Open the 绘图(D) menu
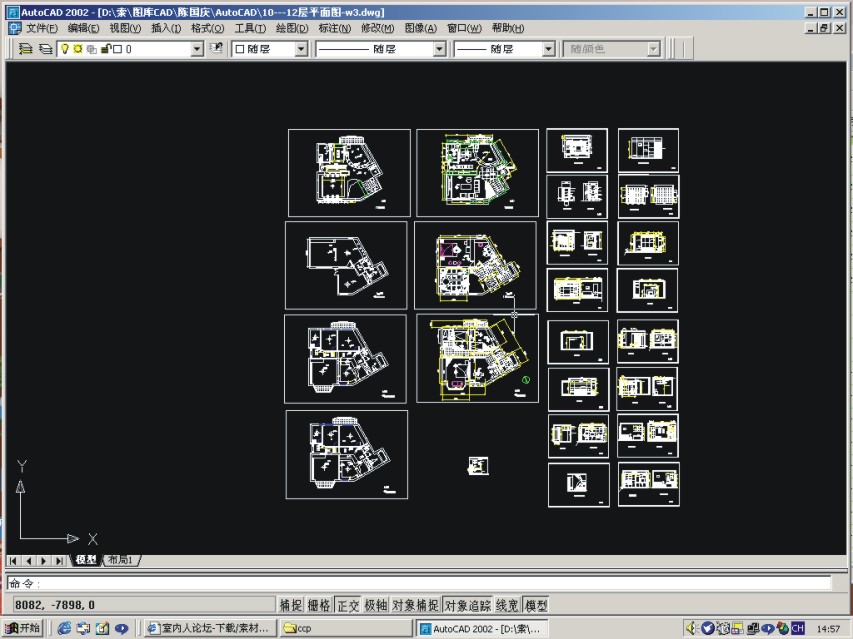This screenshot has width=853, height=639. pos(292,28)
